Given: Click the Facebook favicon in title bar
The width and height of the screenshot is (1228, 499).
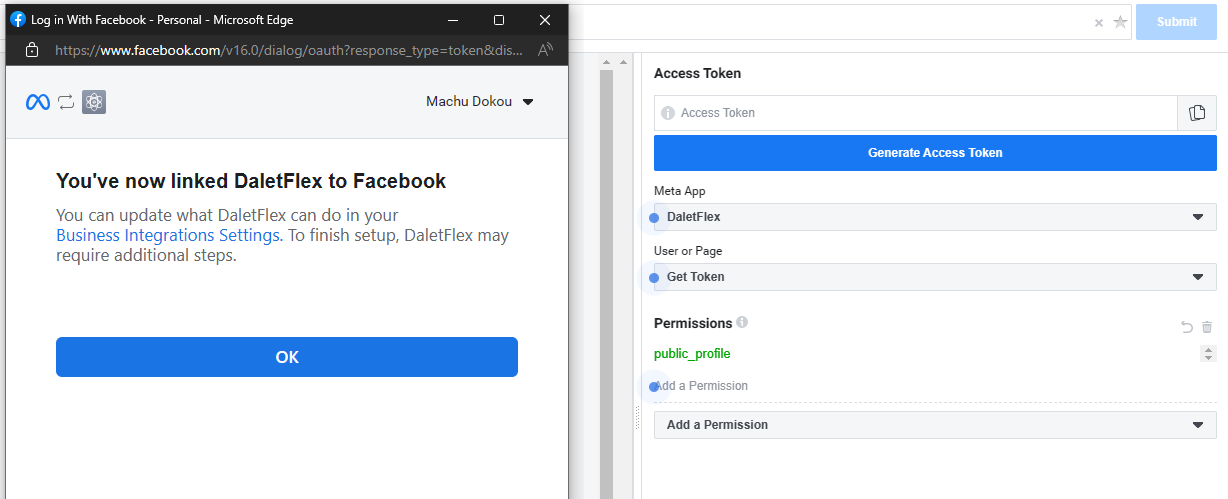Looking at the screenshot, I should coord(18,19).
